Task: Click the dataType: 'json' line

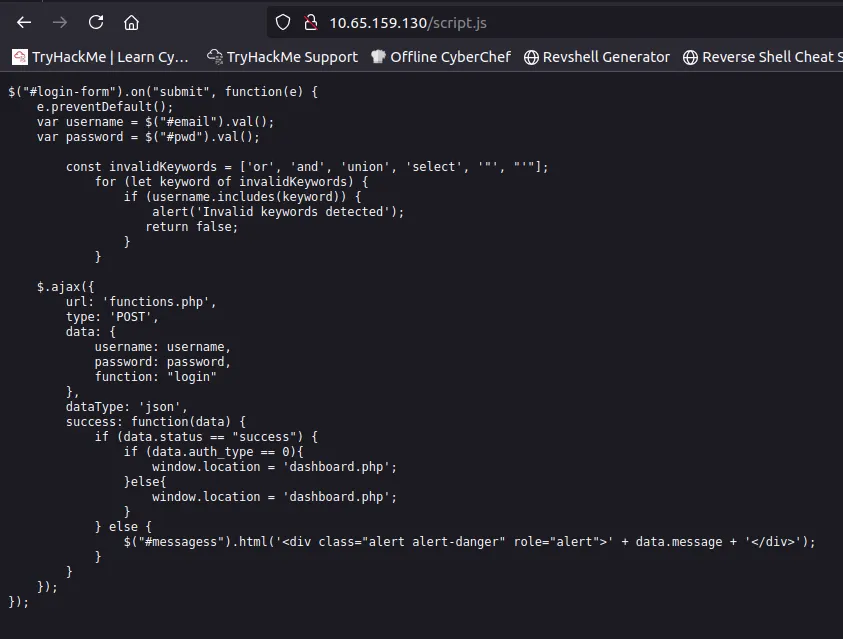Action: (126, 407)
